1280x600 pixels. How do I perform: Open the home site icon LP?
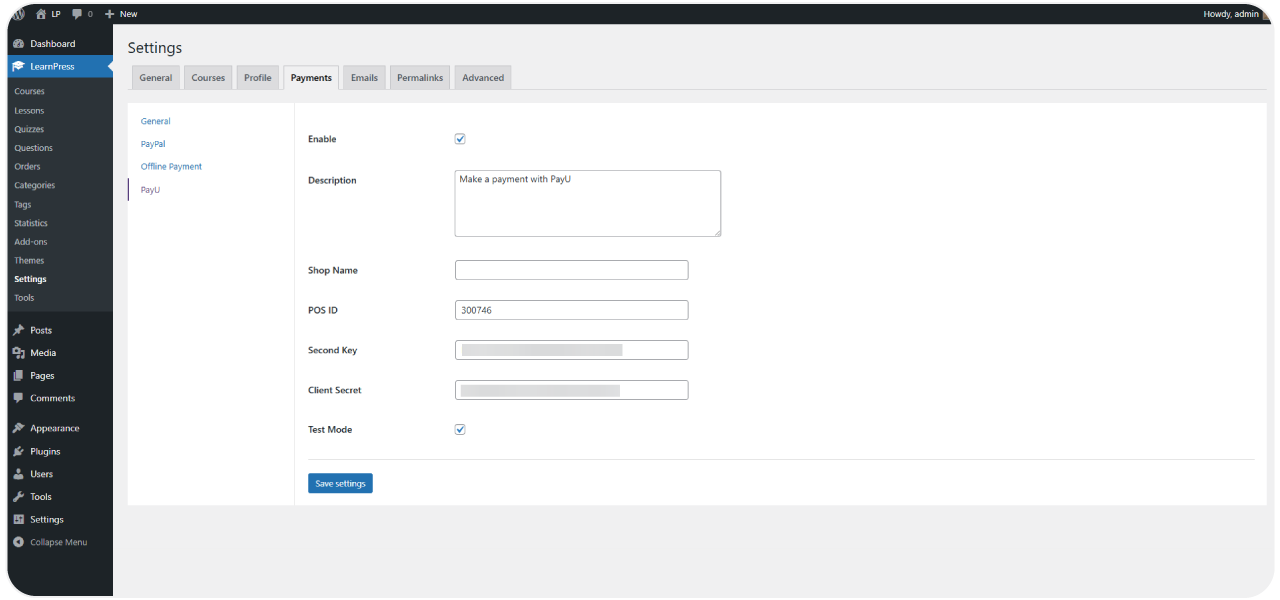(41, 14)
